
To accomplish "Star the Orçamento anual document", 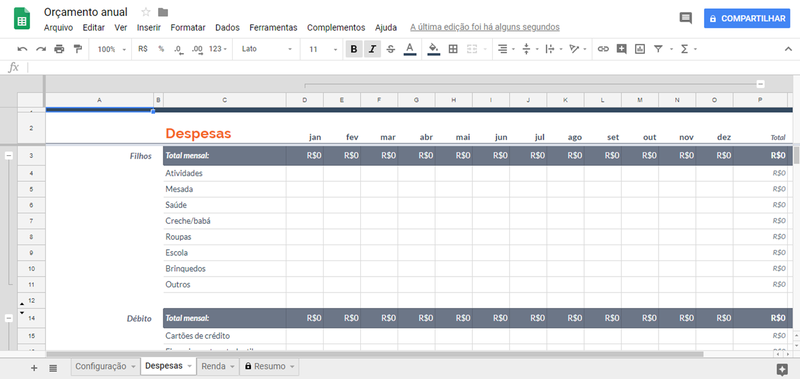I will pos(146,12).
